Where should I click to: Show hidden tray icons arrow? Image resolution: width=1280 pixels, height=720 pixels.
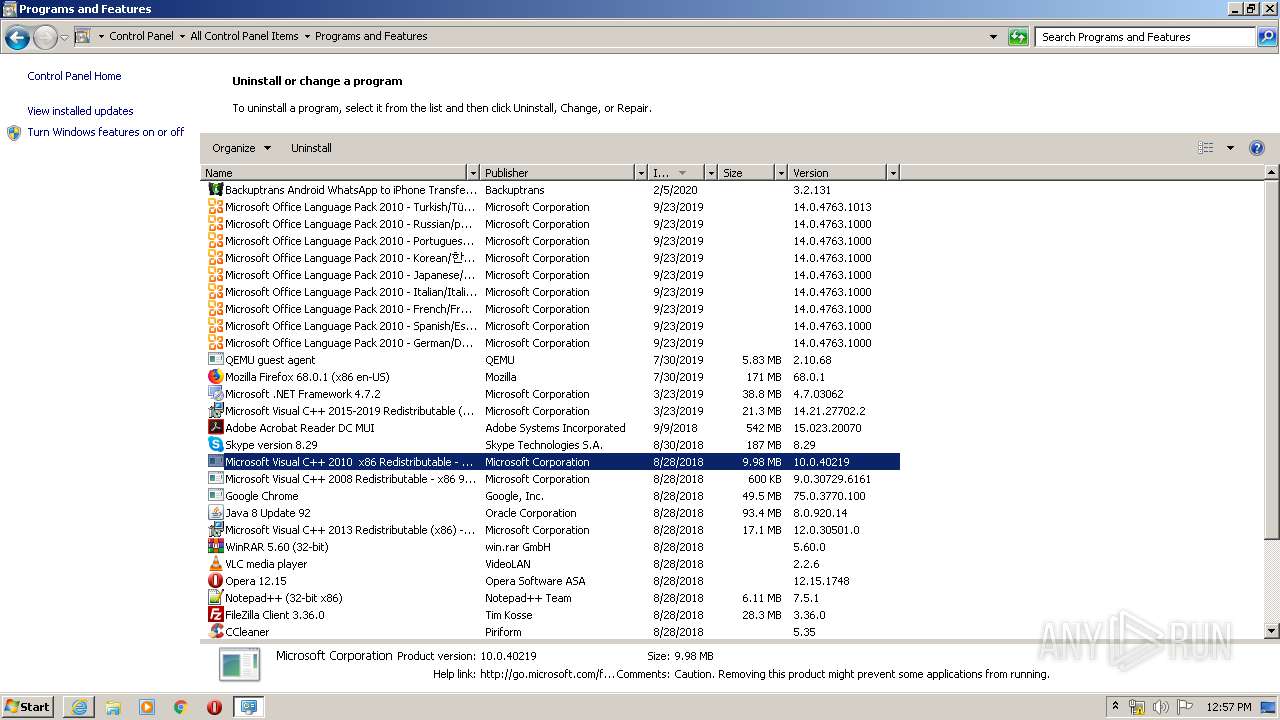1116,707
